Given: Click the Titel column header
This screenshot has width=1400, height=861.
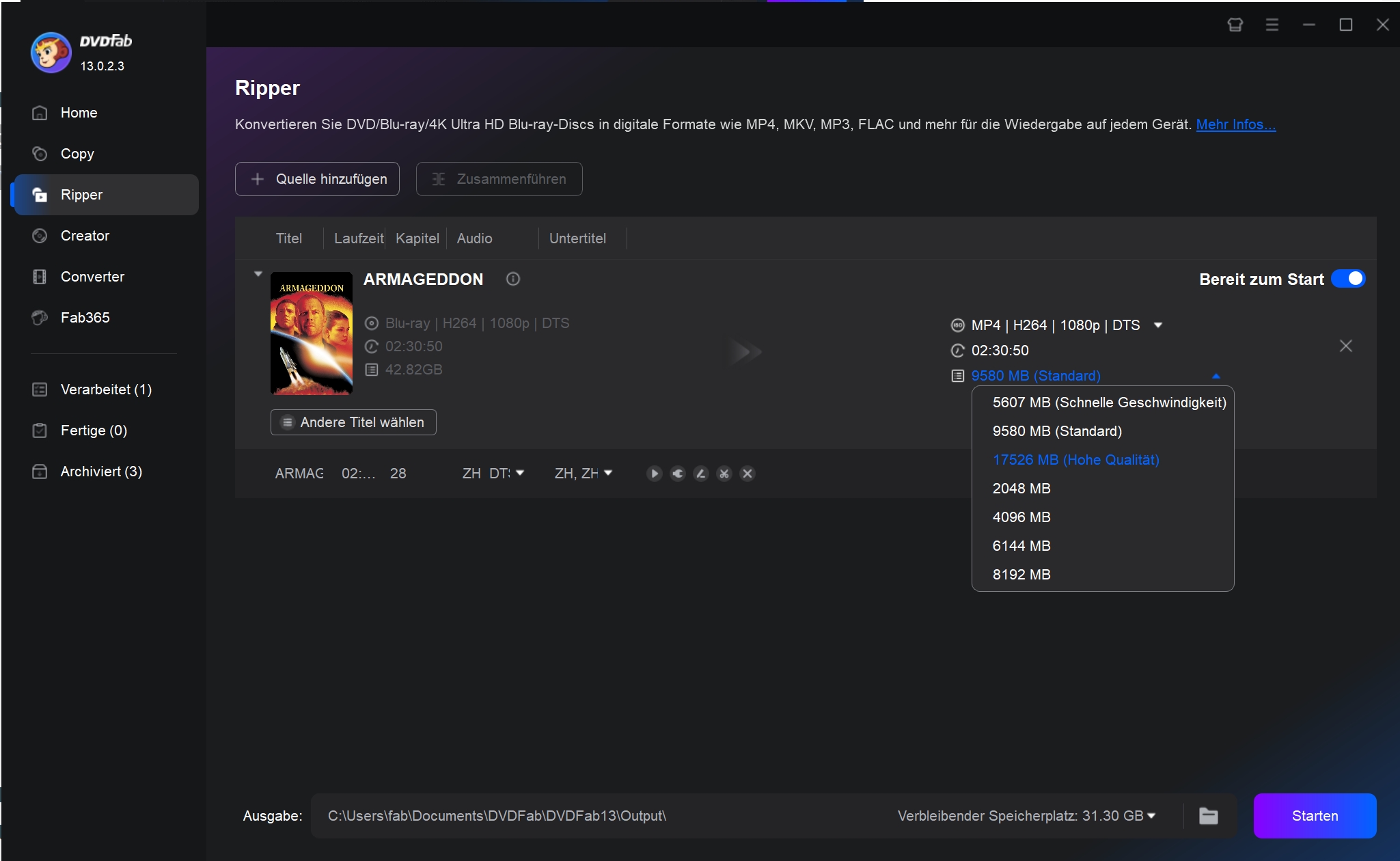Looking at the screenshot, I should [x=289, y=238].
